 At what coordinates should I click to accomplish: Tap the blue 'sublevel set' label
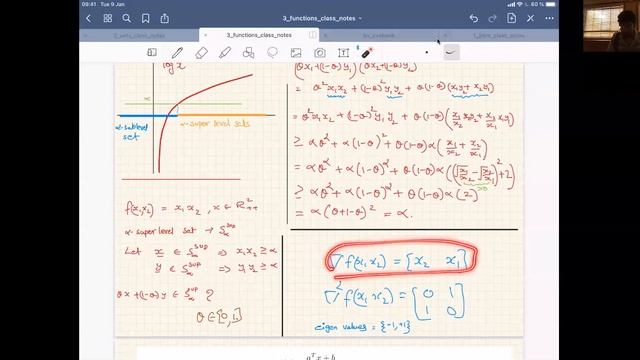pos(132,132)
